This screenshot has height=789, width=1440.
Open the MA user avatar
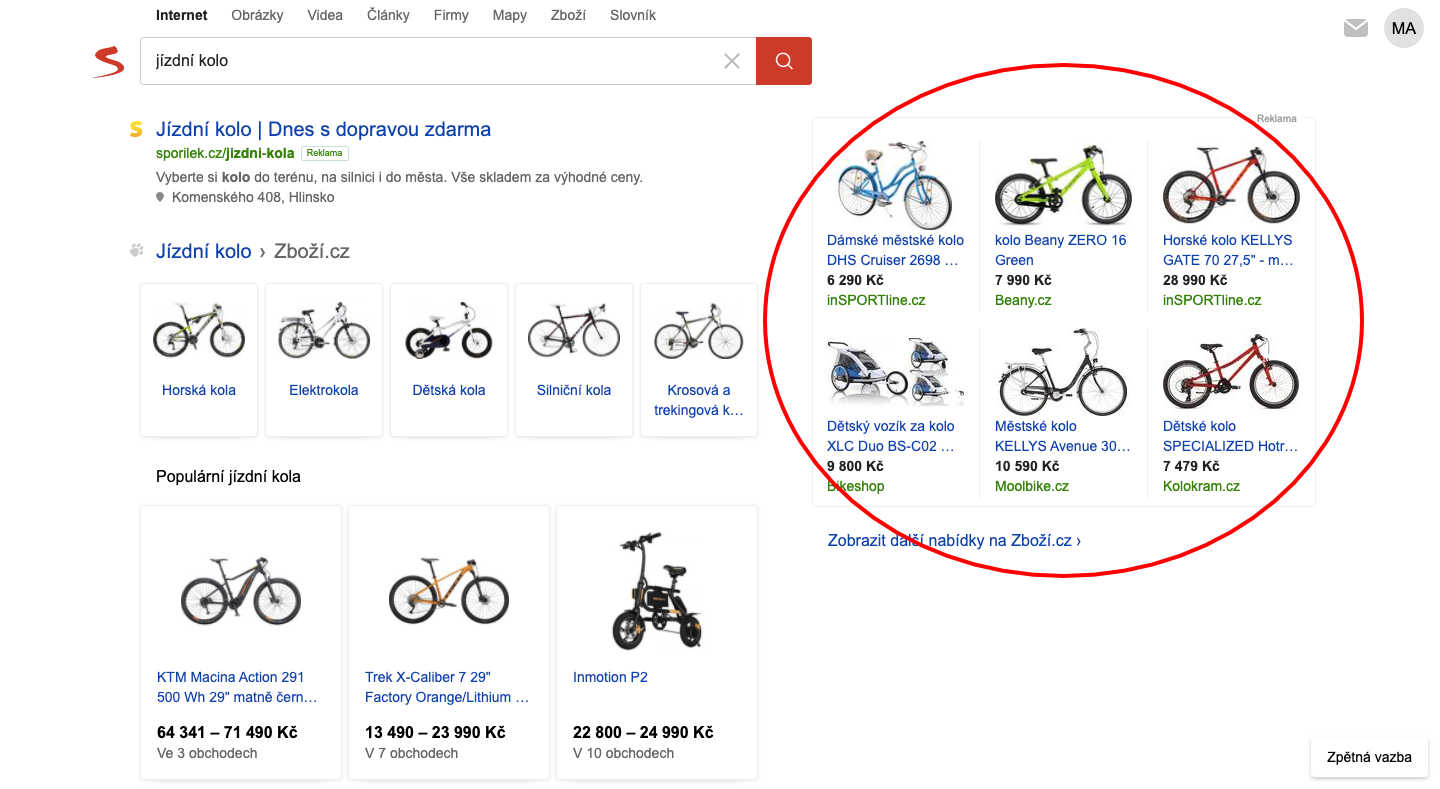click(1403, 28)
